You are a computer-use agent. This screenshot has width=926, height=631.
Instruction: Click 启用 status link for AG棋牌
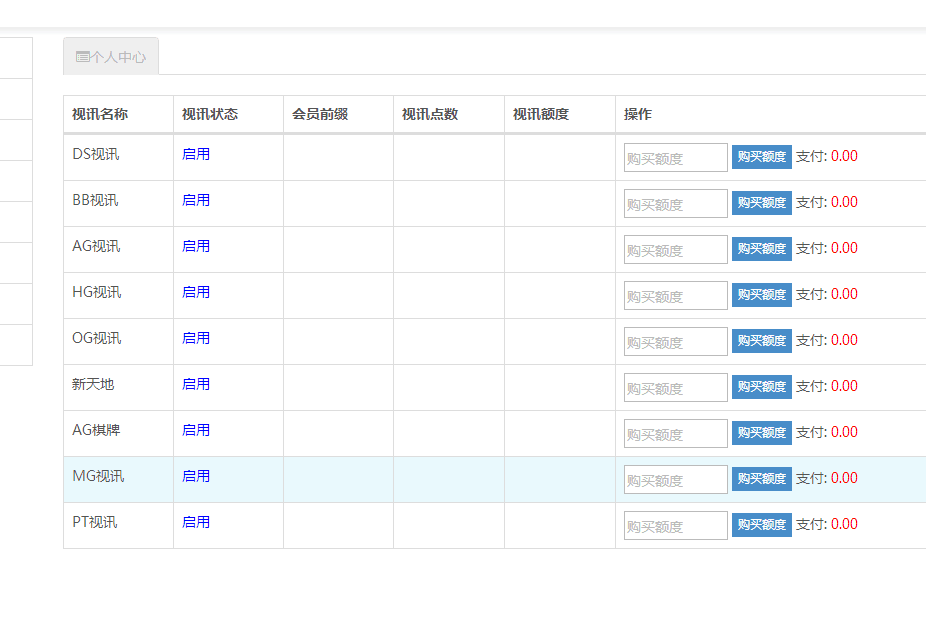[x=196, y=431]
